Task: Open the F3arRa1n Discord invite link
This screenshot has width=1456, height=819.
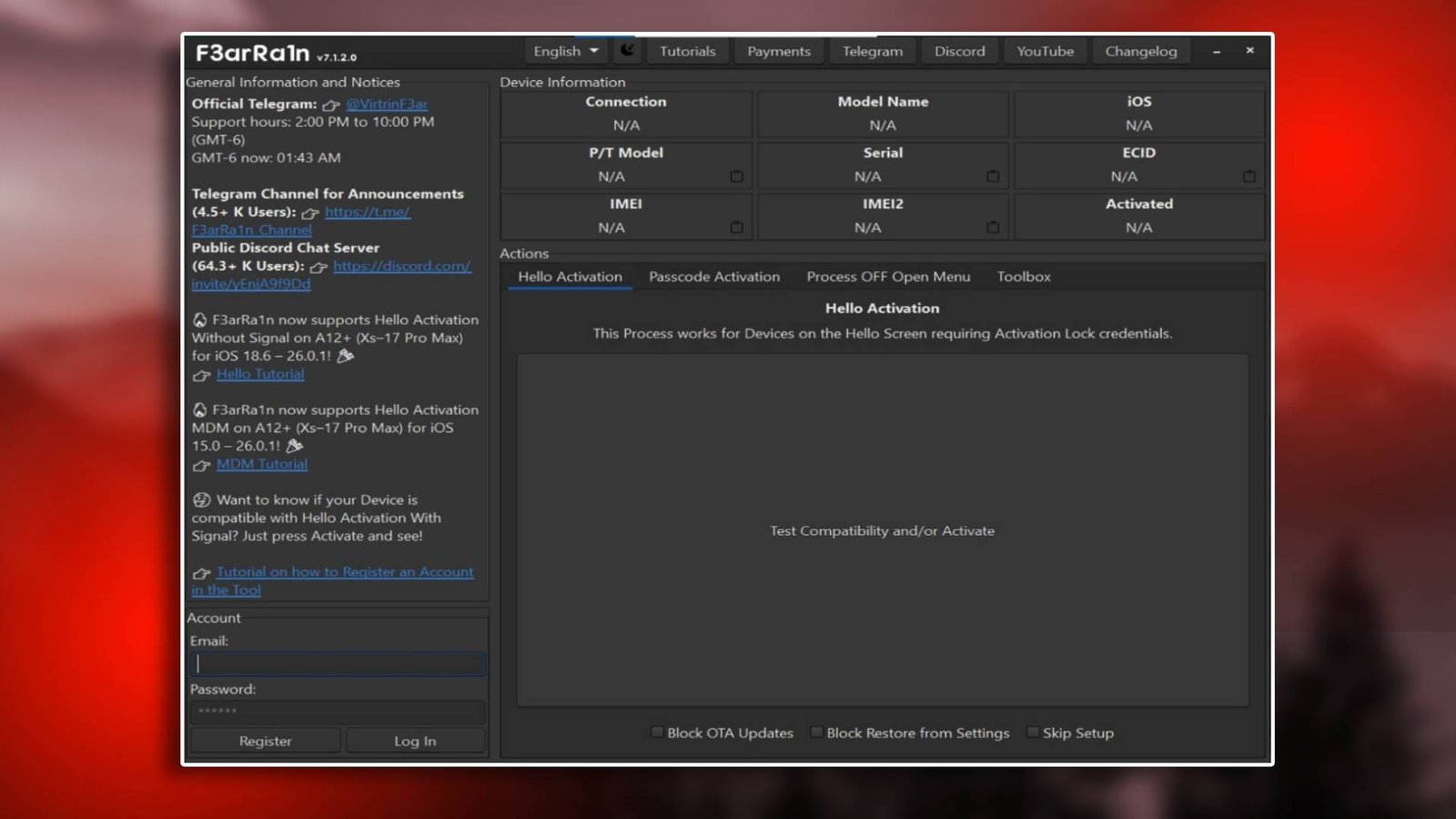Action: [x=402, y=266]
